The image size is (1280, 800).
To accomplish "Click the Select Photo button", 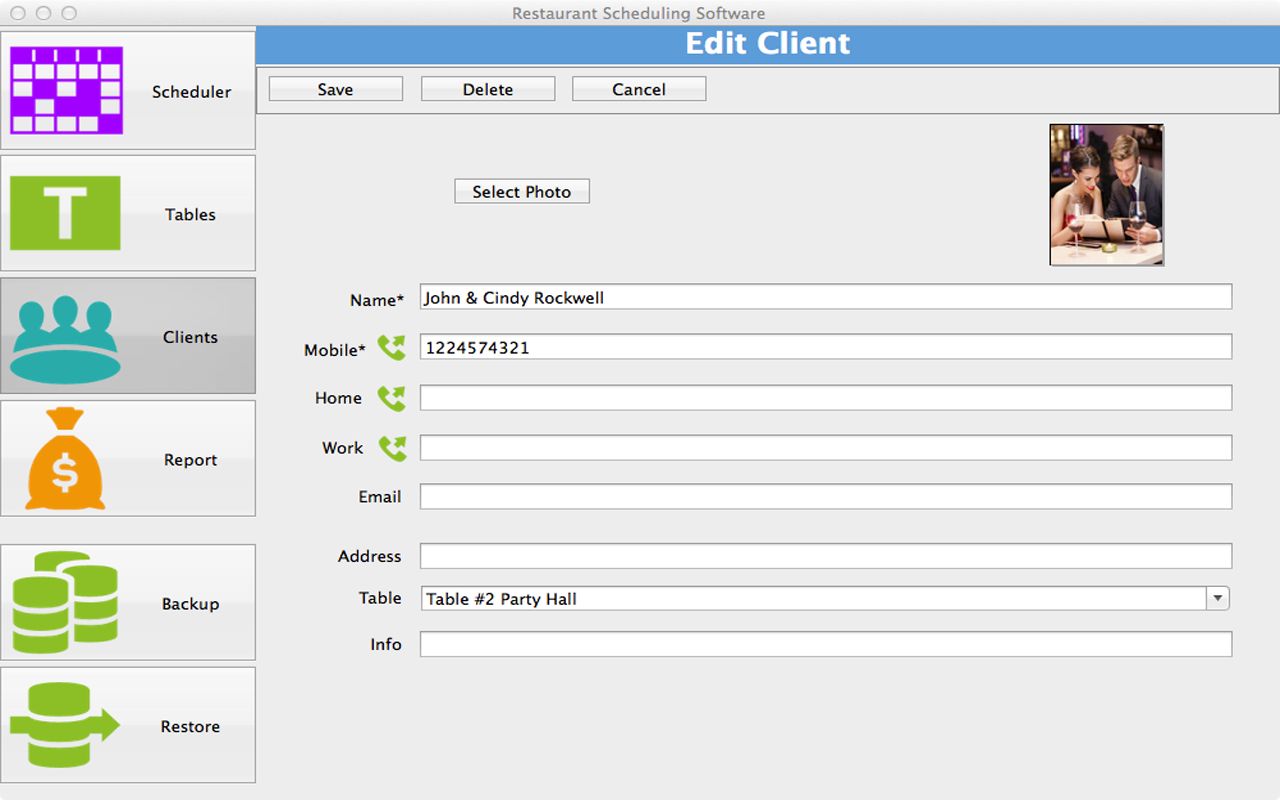I will pyautogui.click(x=522, y=191).
